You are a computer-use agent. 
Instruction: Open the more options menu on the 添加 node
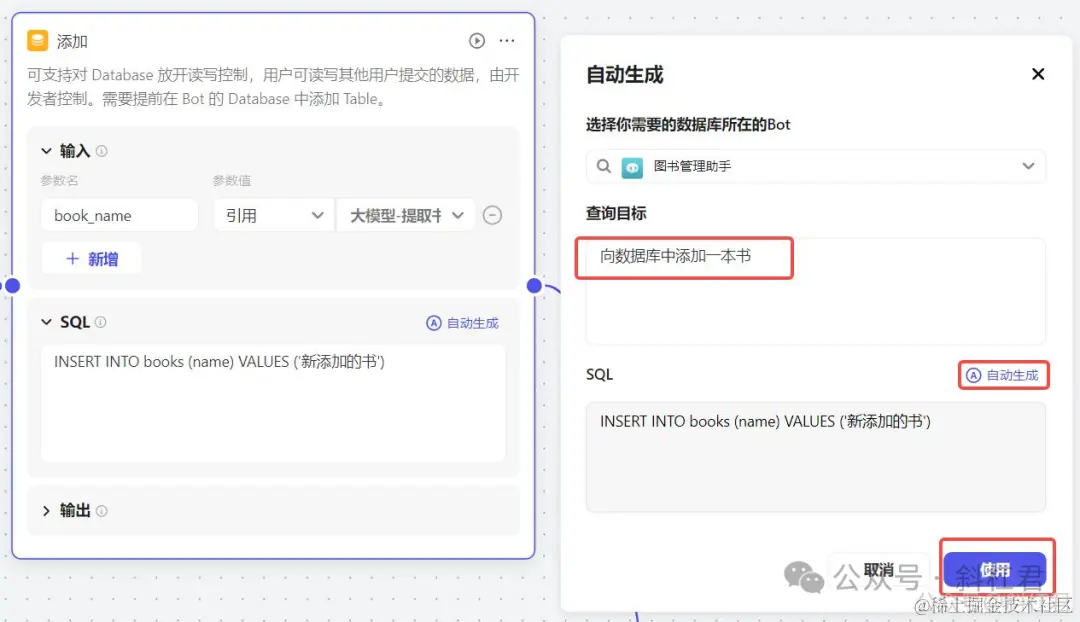click(x=507, y=40)
